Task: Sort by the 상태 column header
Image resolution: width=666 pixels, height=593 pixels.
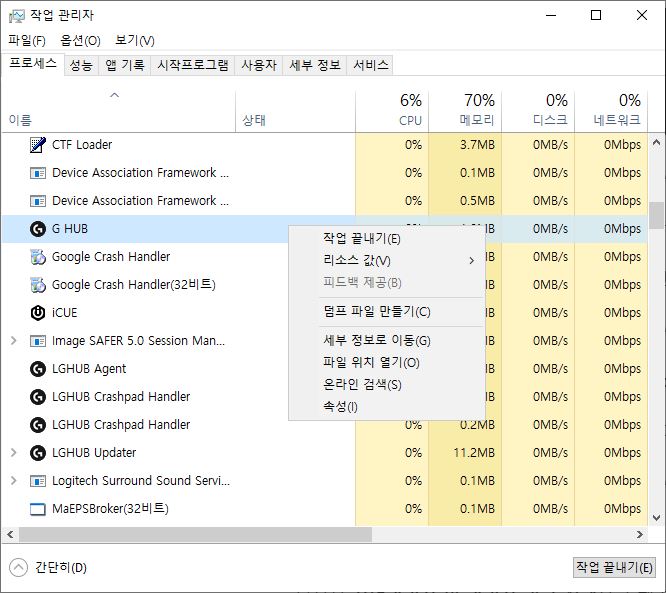Action: [295, 111]
